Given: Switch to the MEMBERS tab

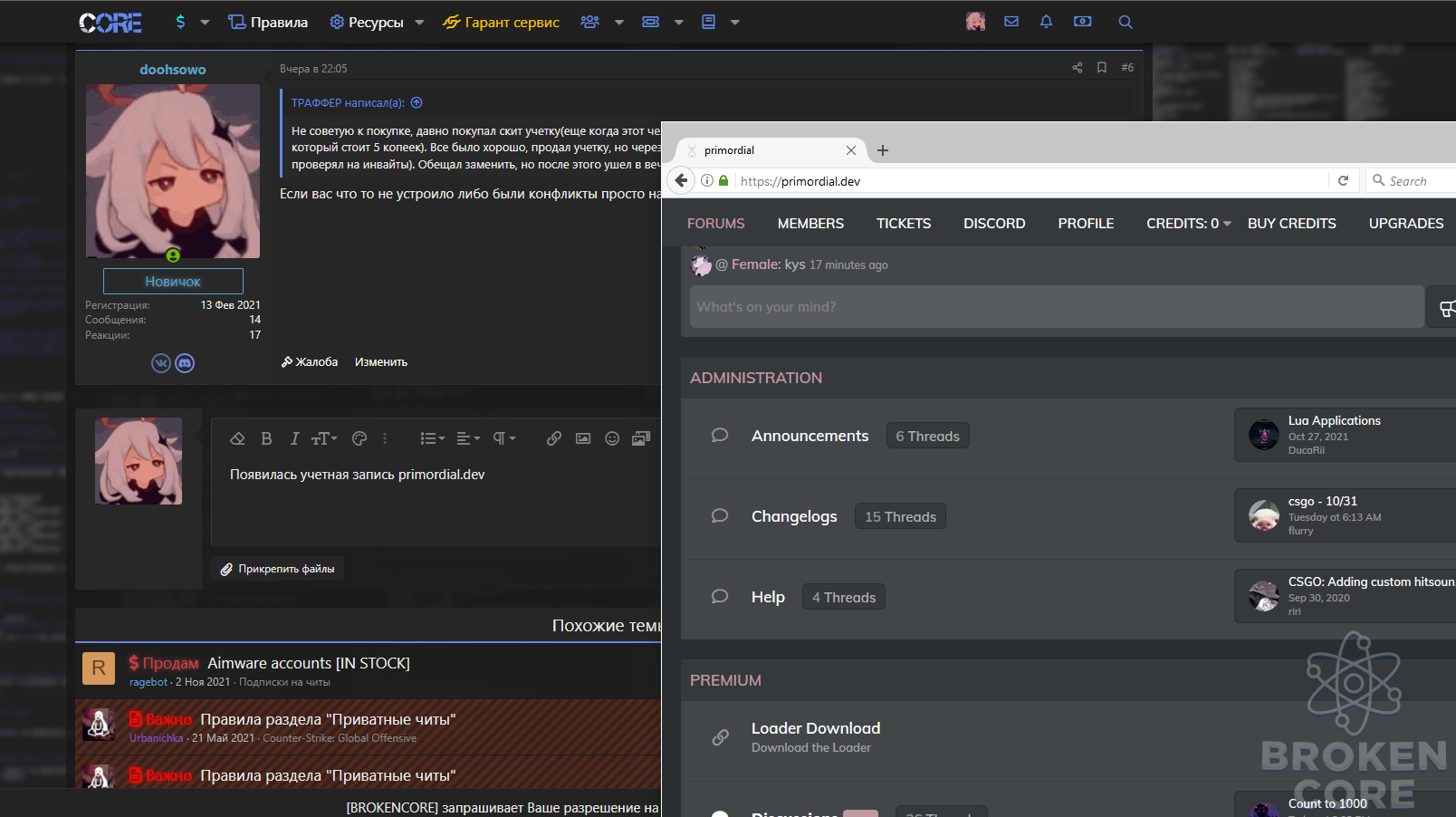Looking at the screenshot, I should [810, 223].
